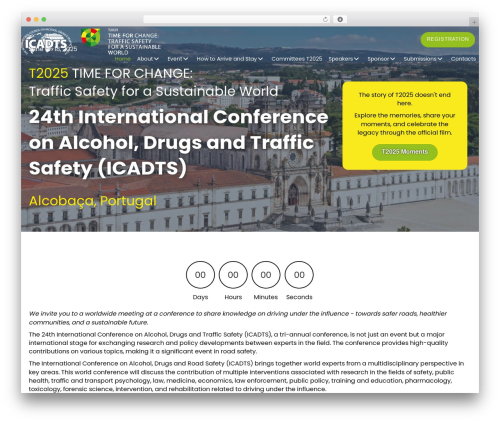The image size is (500, 423).
Task: Open the Contacts menu item
Action: (463, 59)
